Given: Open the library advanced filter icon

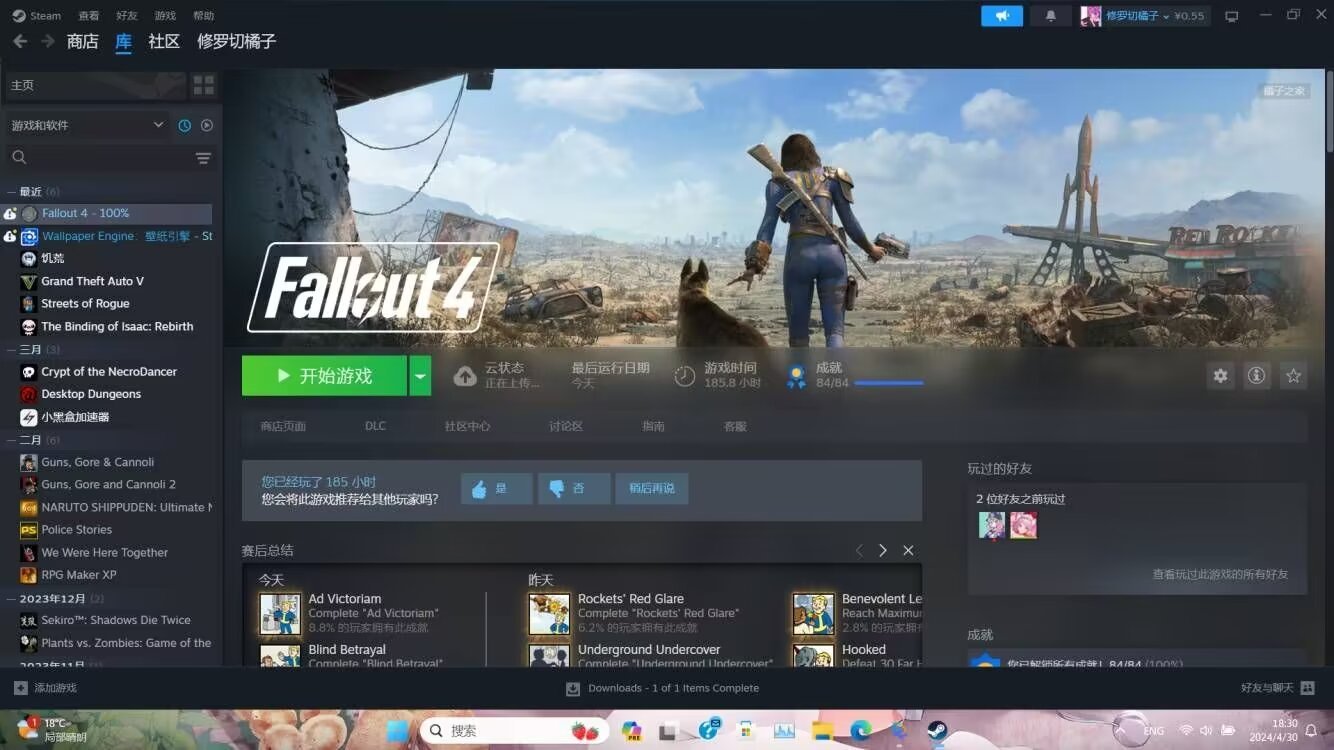Looking at the screenshot, I should point(203,158).
